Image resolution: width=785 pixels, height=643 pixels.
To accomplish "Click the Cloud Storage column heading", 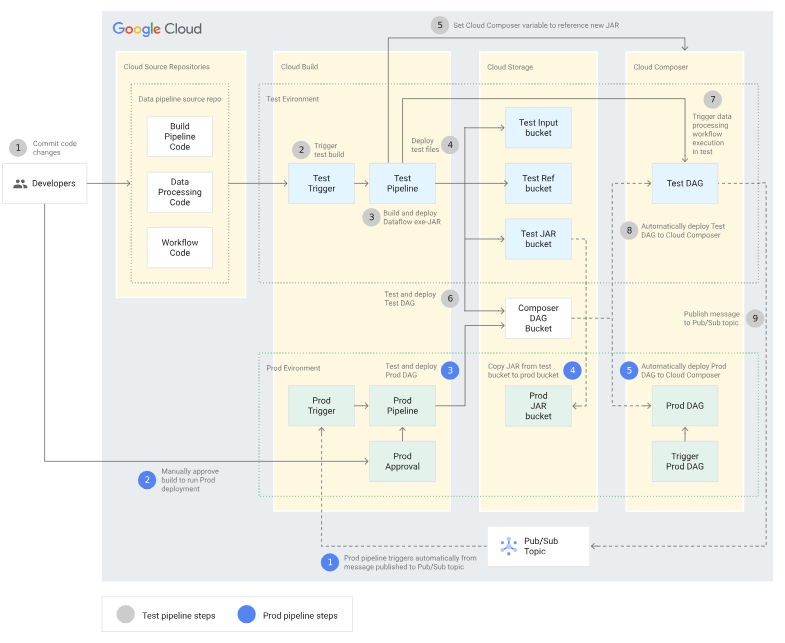I will (x=510, y=67).
